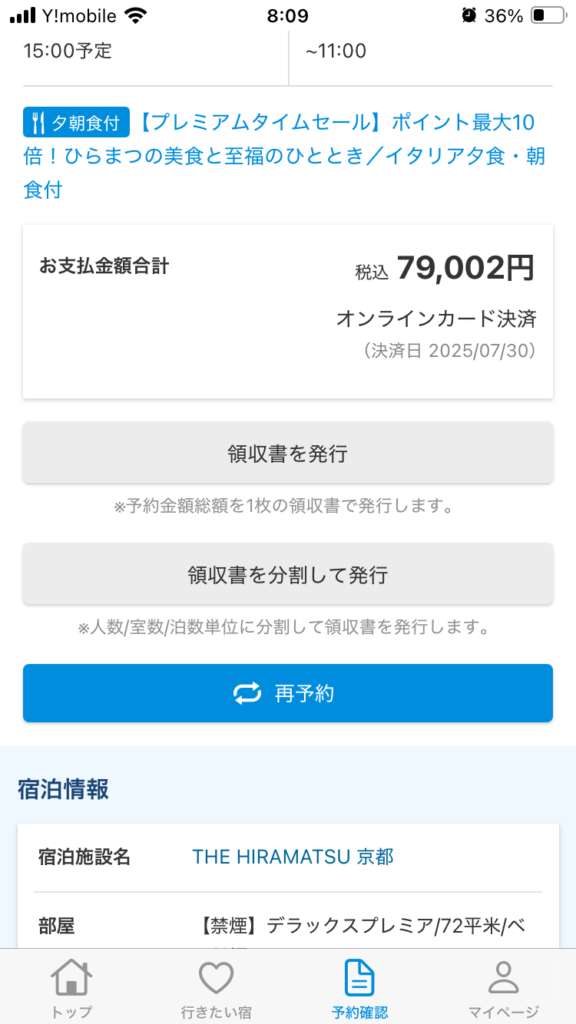The height and width of the screenshot is (1024, 576).
Task: Switch to the 行きたい宿 tab label
Action: [216, 1013]
